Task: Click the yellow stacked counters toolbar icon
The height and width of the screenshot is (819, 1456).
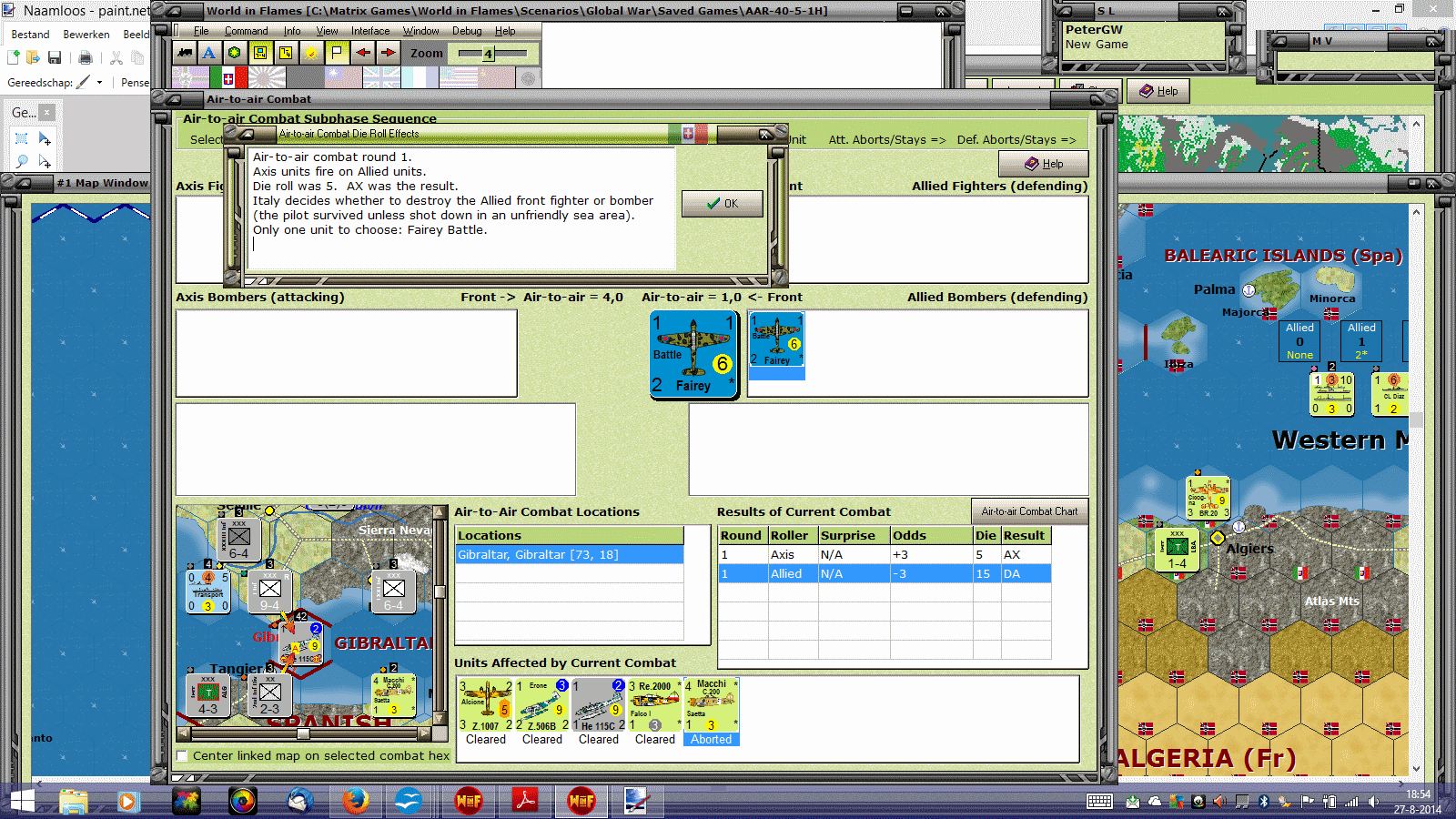Action: tap(286, 53)
